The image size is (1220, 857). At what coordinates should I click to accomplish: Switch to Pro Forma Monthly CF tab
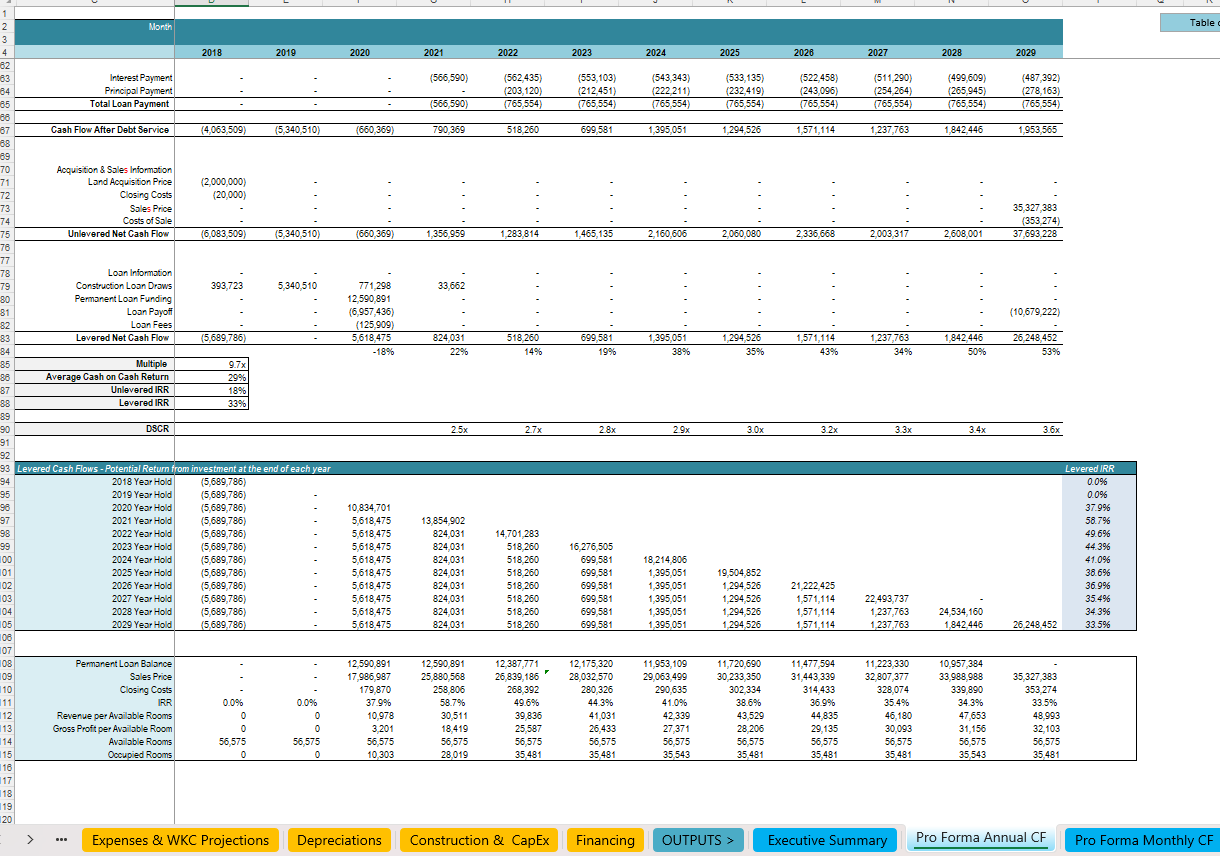click(1143, 840)
